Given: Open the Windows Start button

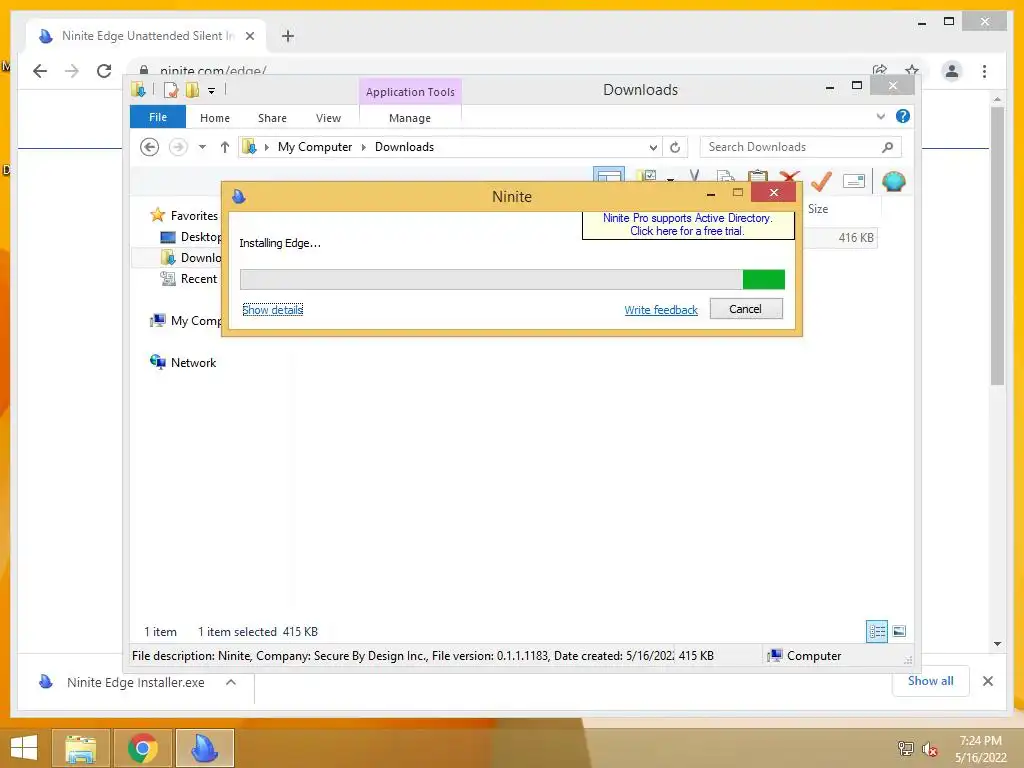Looking at the screenshot, I should [24, 748].
